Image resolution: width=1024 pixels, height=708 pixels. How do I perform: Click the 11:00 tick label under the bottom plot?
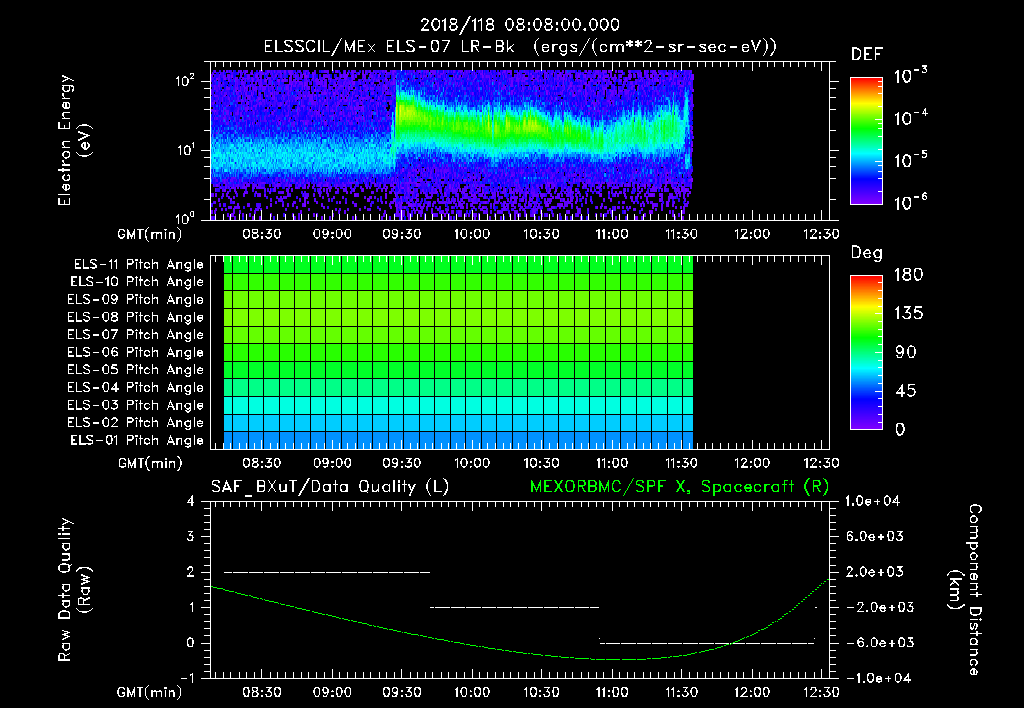tap(612, 692)
